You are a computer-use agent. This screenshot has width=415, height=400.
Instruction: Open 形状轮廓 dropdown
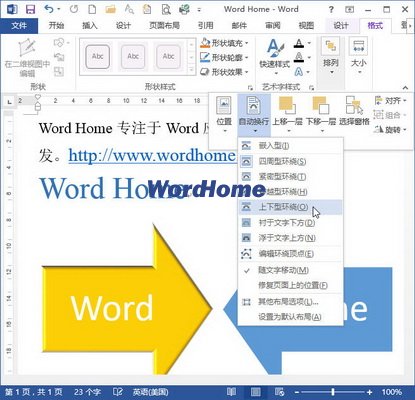[x=224, y=57]
